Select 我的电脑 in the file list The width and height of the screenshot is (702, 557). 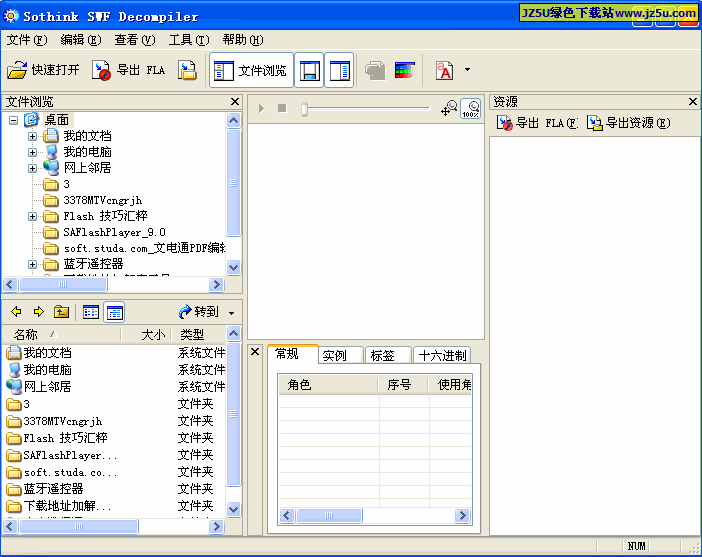(x=39, y=370)
